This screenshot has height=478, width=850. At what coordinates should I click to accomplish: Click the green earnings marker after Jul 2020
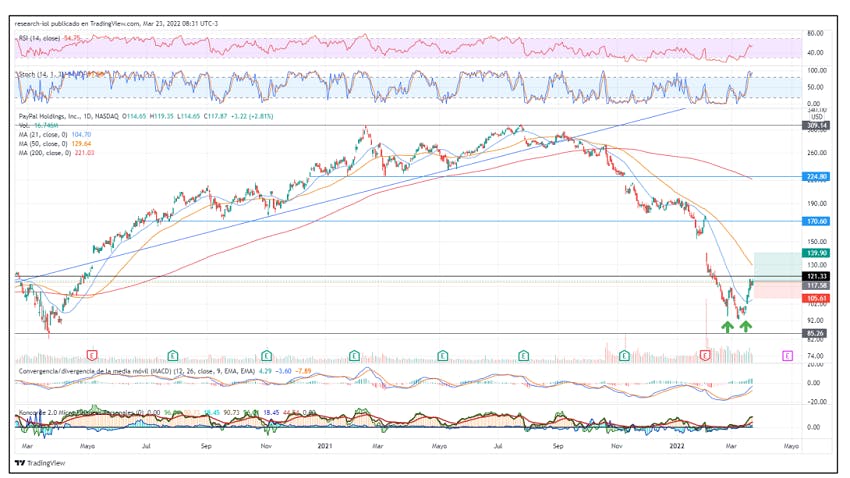click(172, 356)
